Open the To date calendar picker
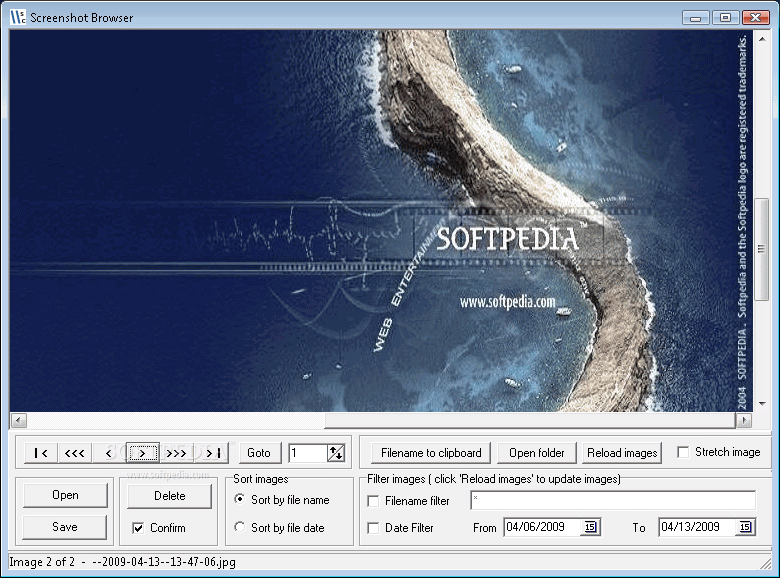Viewport: 780px width, 578px height. [745, 527]
